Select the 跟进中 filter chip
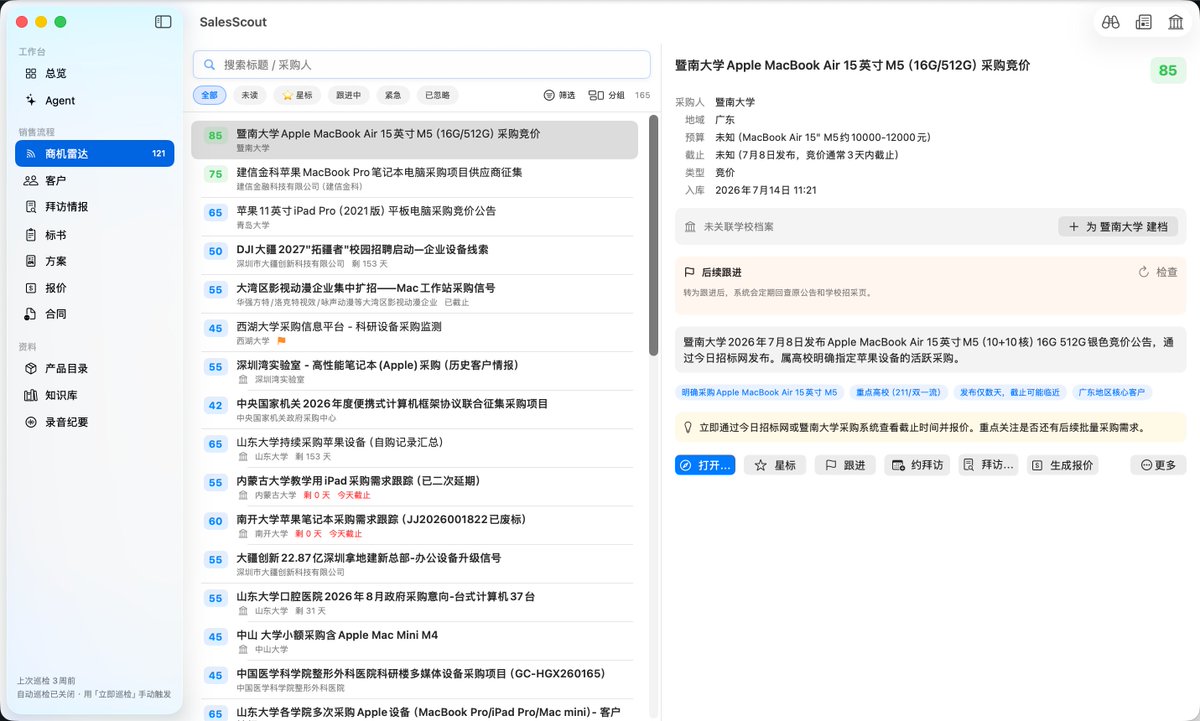Screen dimensions: 1200x721 point(349,95)
